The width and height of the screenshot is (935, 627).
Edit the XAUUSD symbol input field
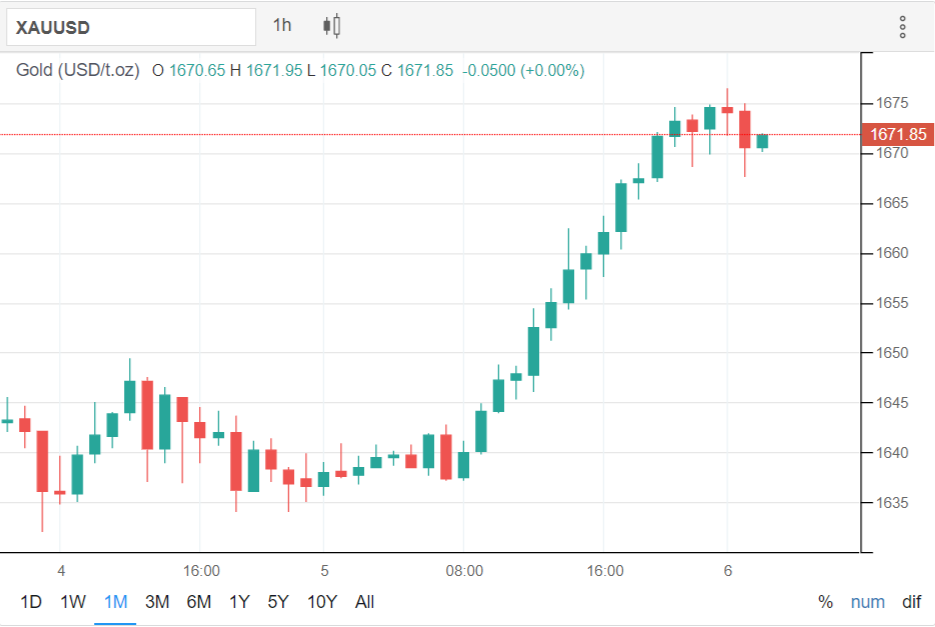131,27
